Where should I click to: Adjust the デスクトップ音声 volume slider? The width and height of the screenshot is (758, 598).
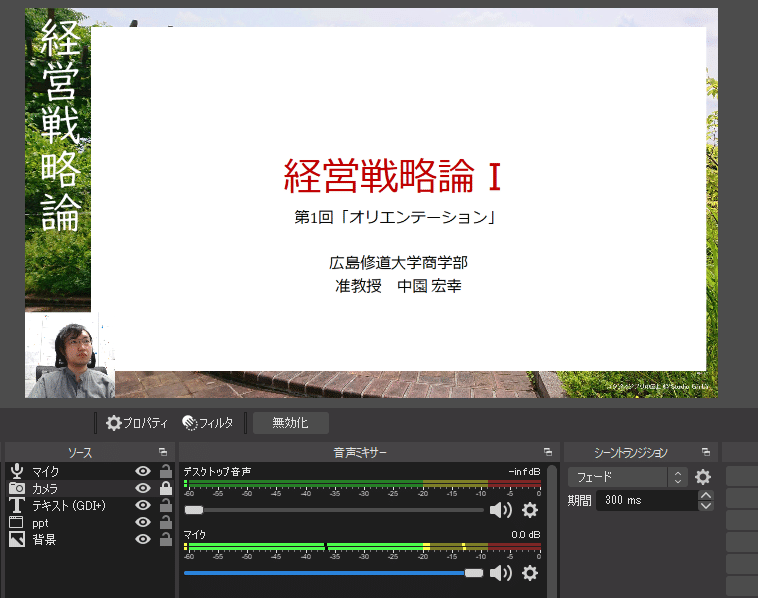334,510
